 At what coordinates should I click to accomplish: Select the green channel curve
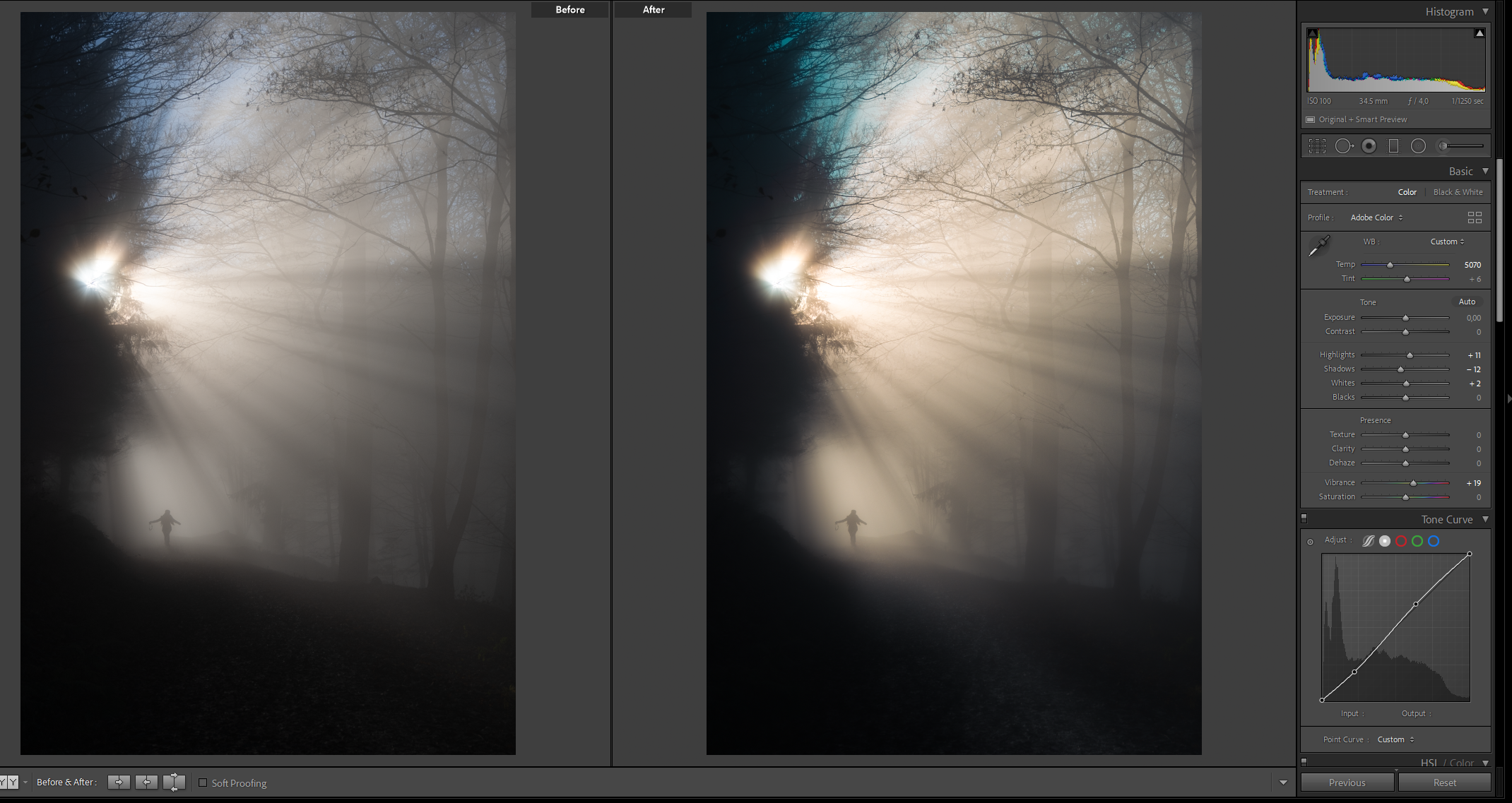point(1417,541)
